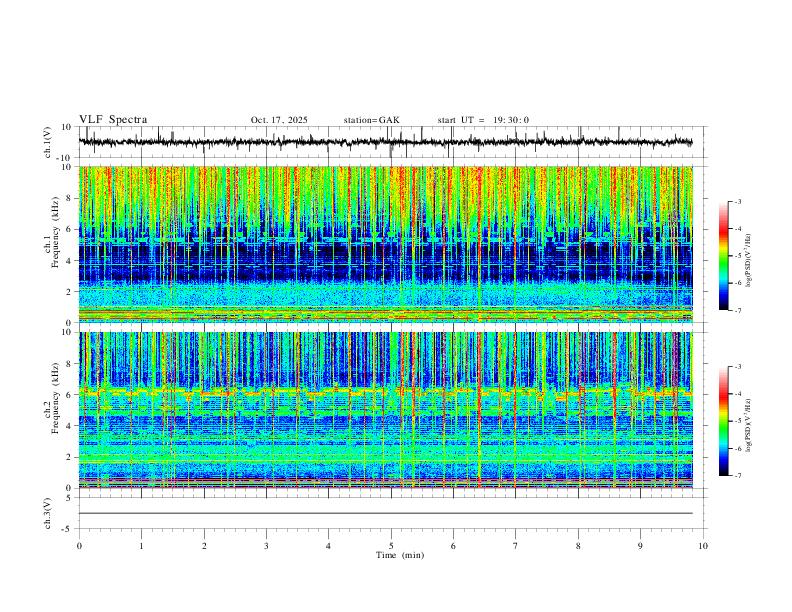Viewport: 792px width, 612px height.
Task: Click the "-5" tick of ch.3(V) axis
Action: [68, 529]
